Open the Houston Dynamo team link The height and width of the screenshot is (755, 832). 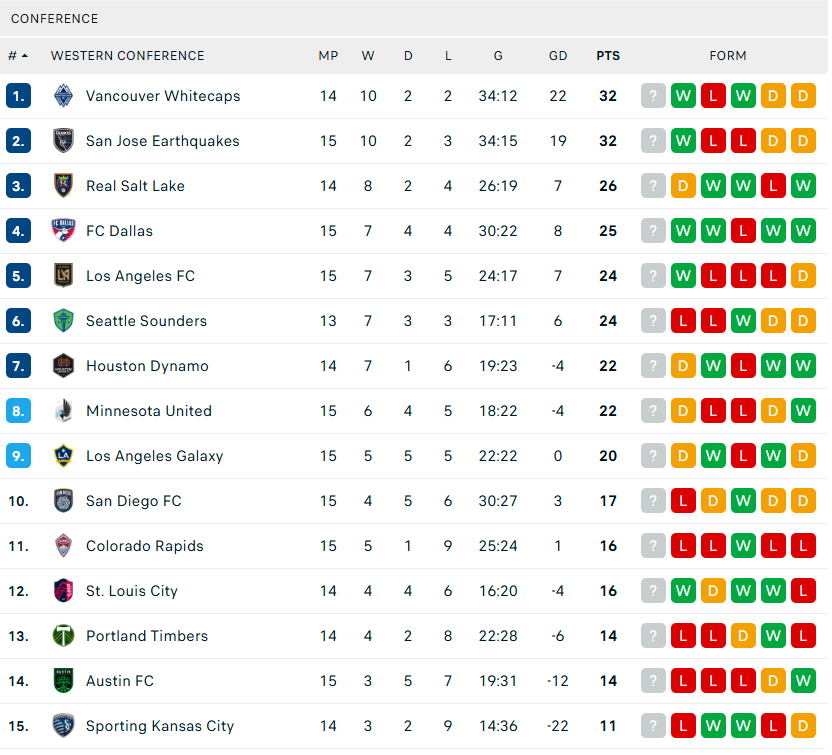147,366
